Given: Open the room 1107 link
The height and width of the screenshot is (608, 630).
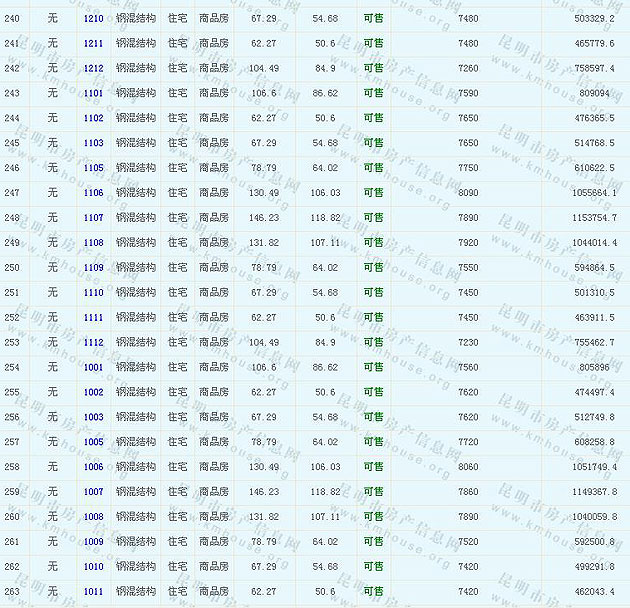Looking at the screenshot, I should pyautogui.click(x=93, y=218).
